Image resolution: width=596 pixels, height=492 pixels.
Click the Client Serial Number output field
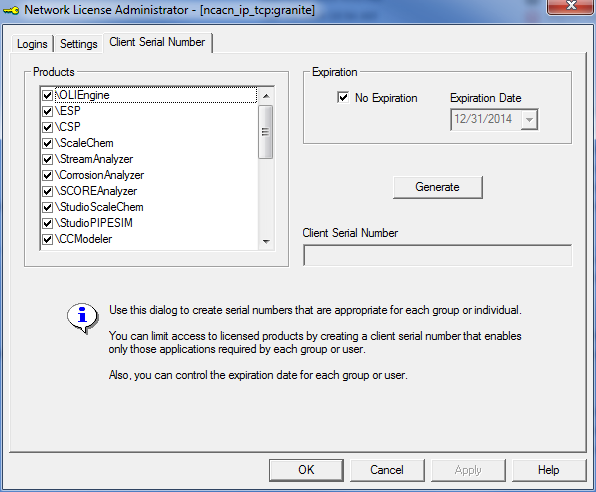437,255
